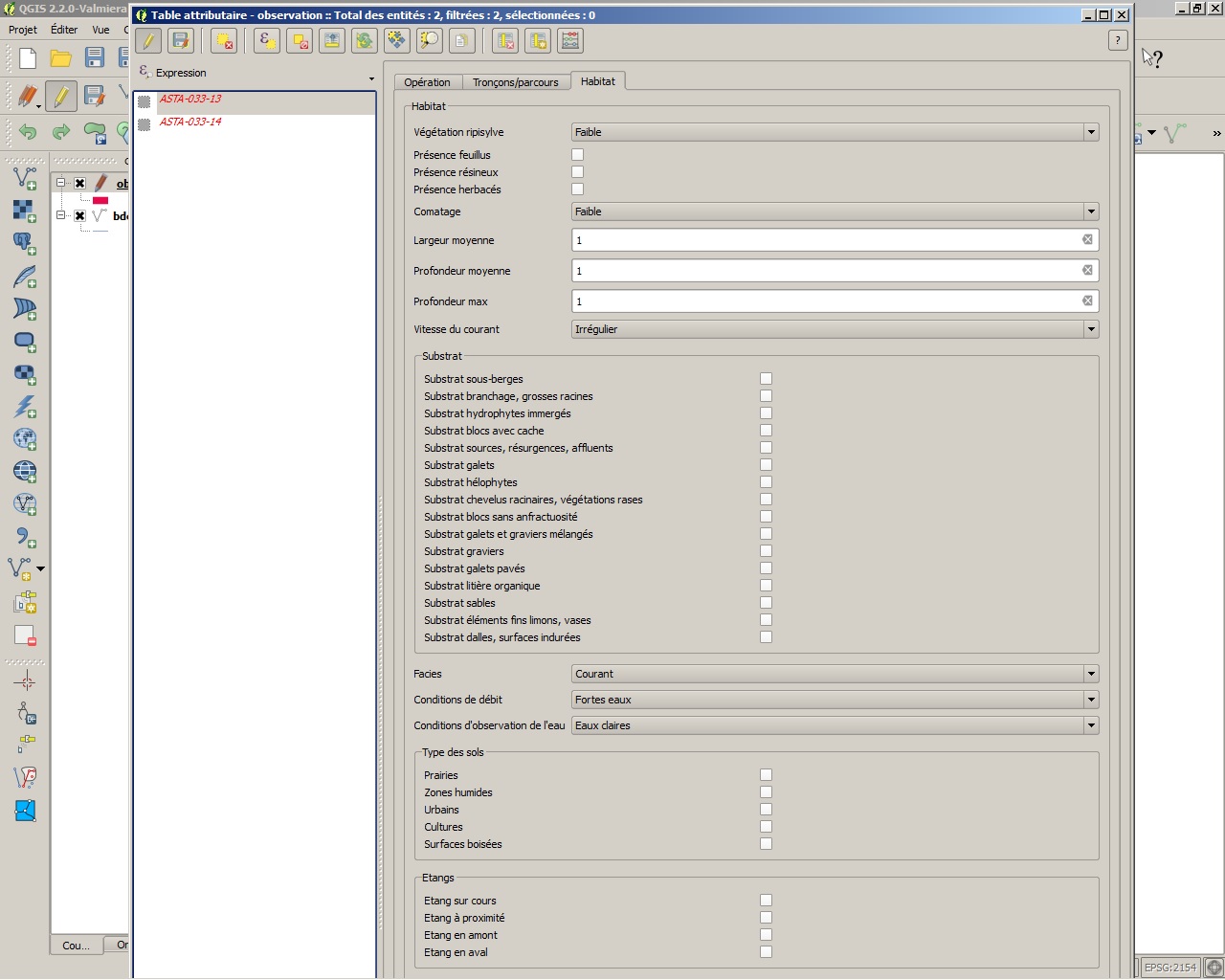Click the add raster layer icon
The height and width of the screenshot is (980, 1225).
(x=25, y=211)
